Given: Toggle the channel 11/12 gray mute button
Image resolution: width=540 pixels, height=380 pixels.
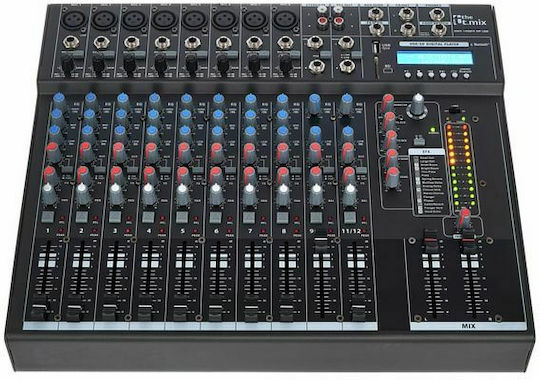Looking at the screenshot, I should [350, 218].
